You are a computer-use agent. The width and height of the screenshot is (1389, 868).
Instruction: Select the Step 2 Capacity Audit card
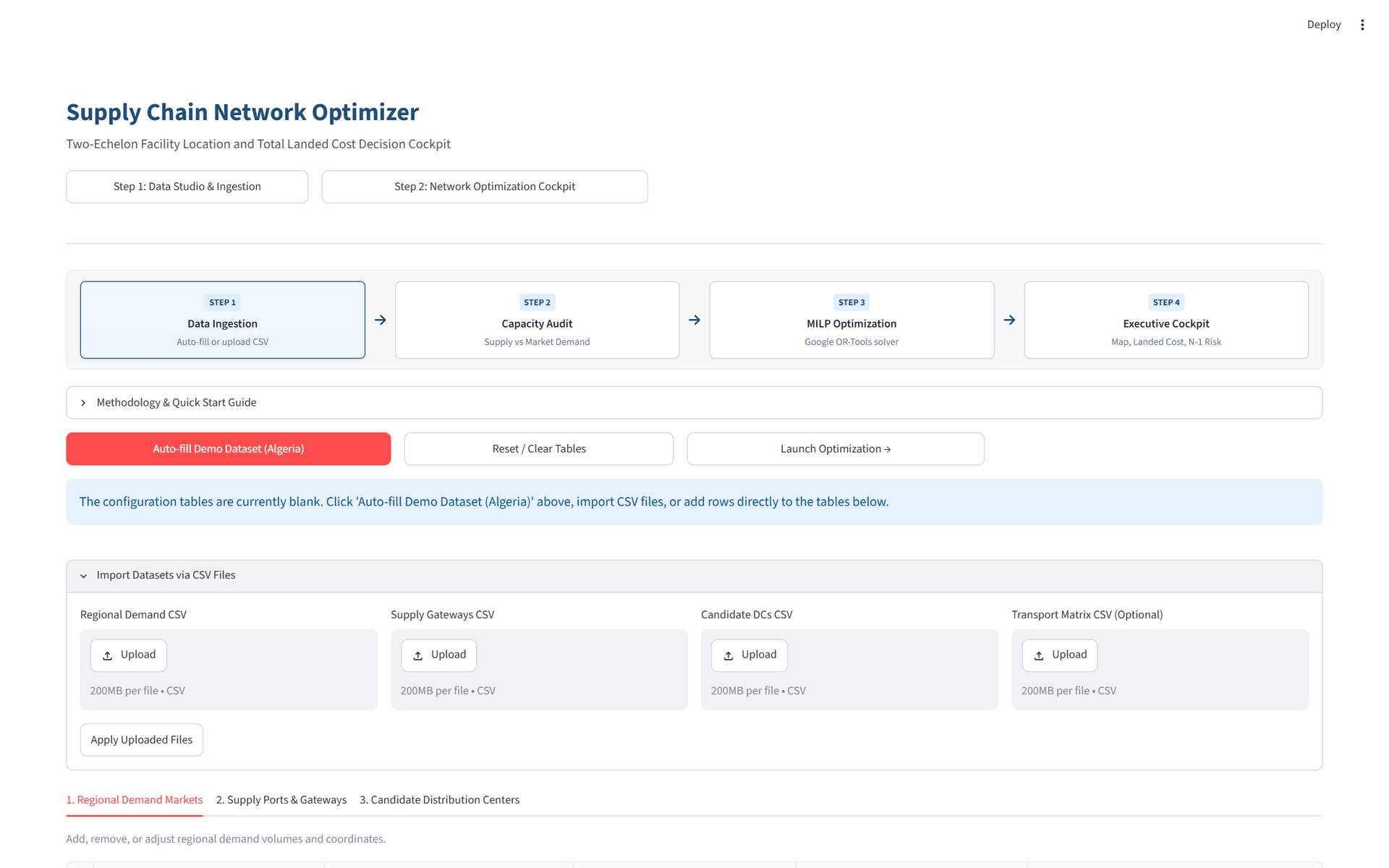pyautogui.click(x=538, y=320)
